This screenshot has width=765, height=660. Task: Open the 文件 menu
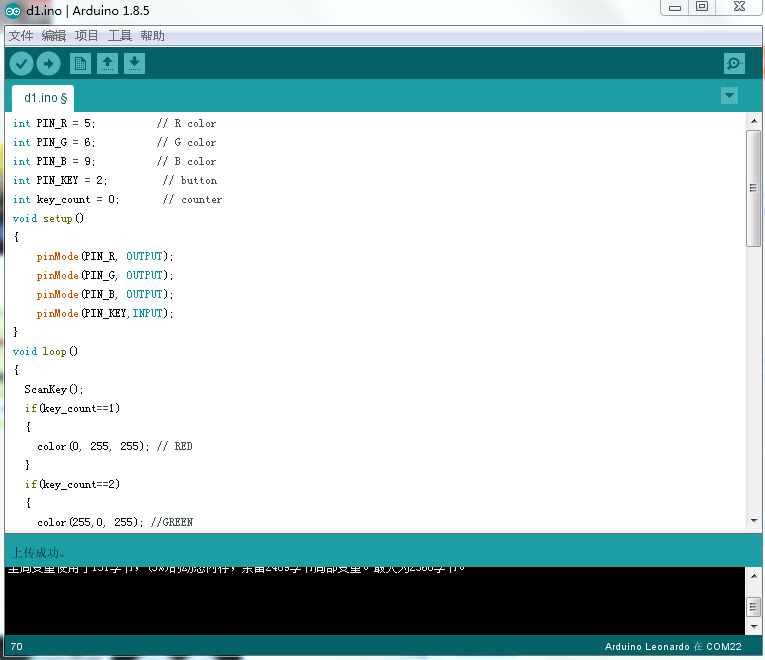(21, 36)
